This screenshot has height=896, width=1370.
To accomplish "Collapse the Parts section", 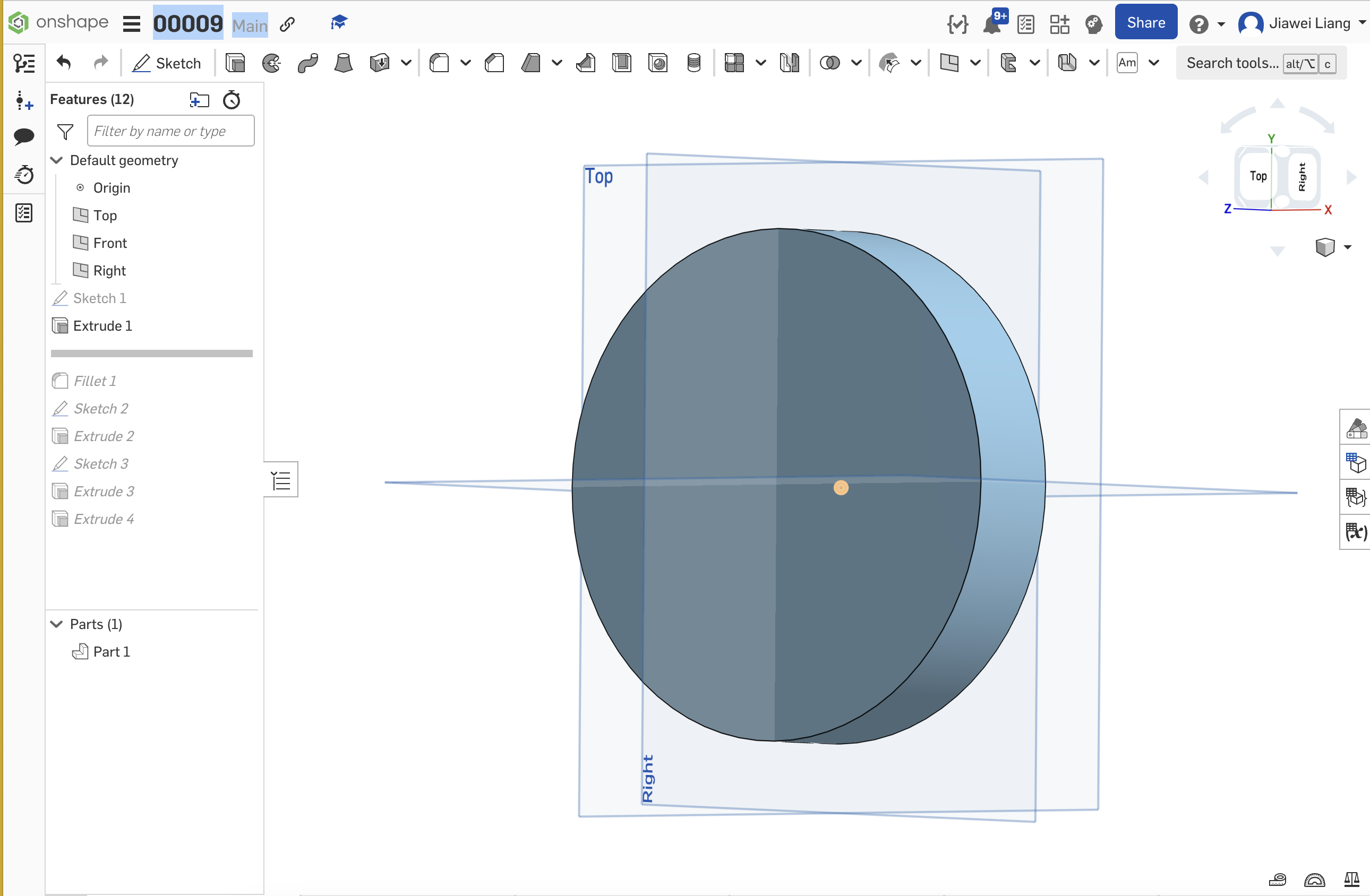I will pos(56,623).
